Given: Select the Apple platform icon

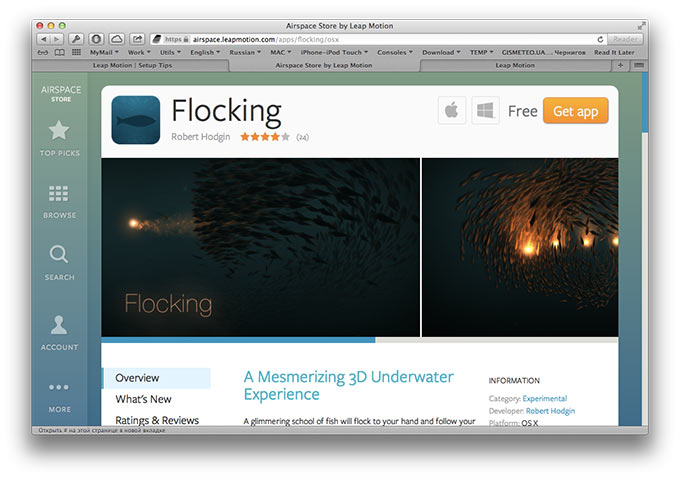Looking at the screenshot, I should (452, 111).
